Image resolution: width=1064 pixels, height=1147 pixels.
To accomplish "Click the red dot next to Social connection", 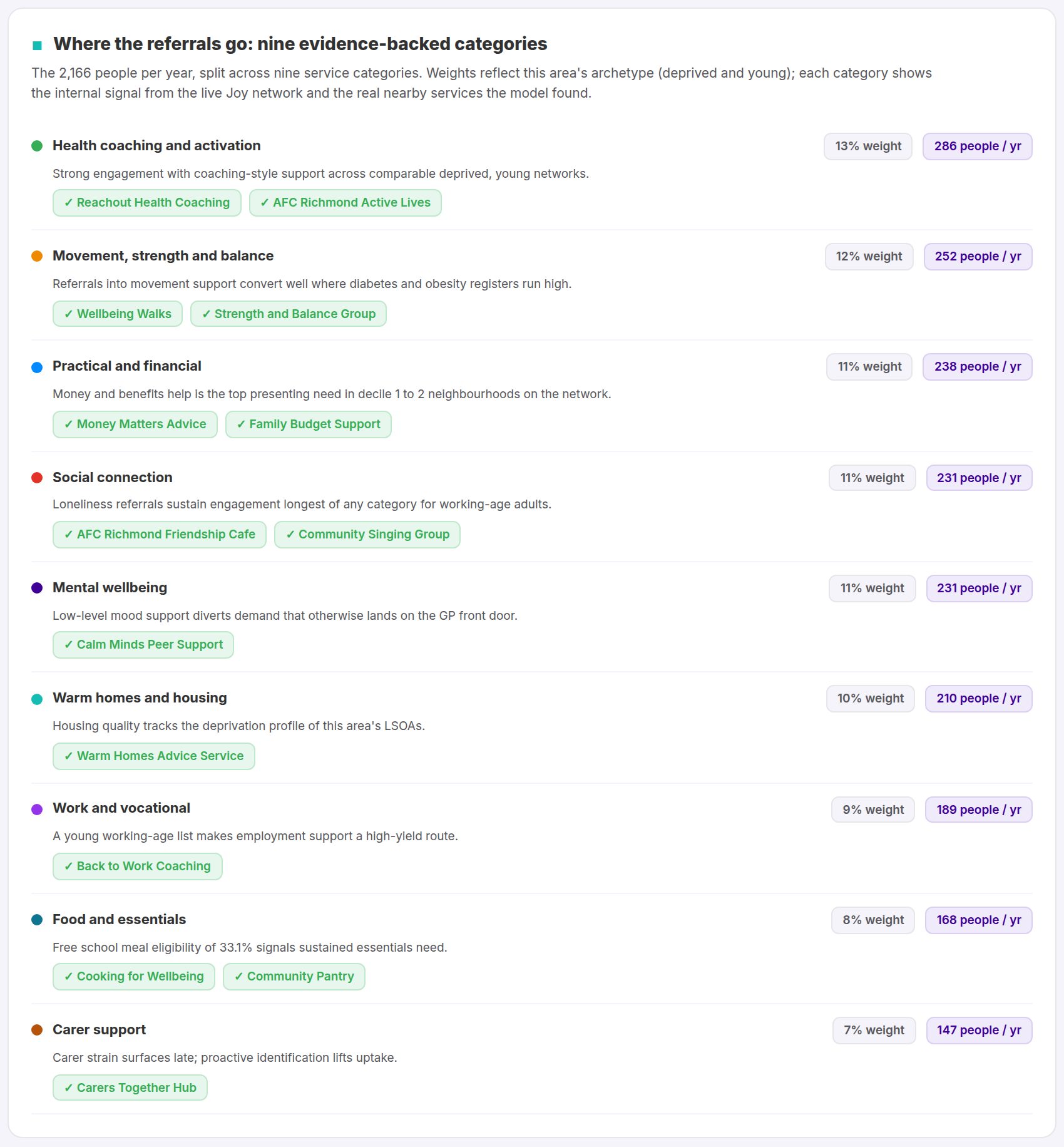I will [37, 478].
